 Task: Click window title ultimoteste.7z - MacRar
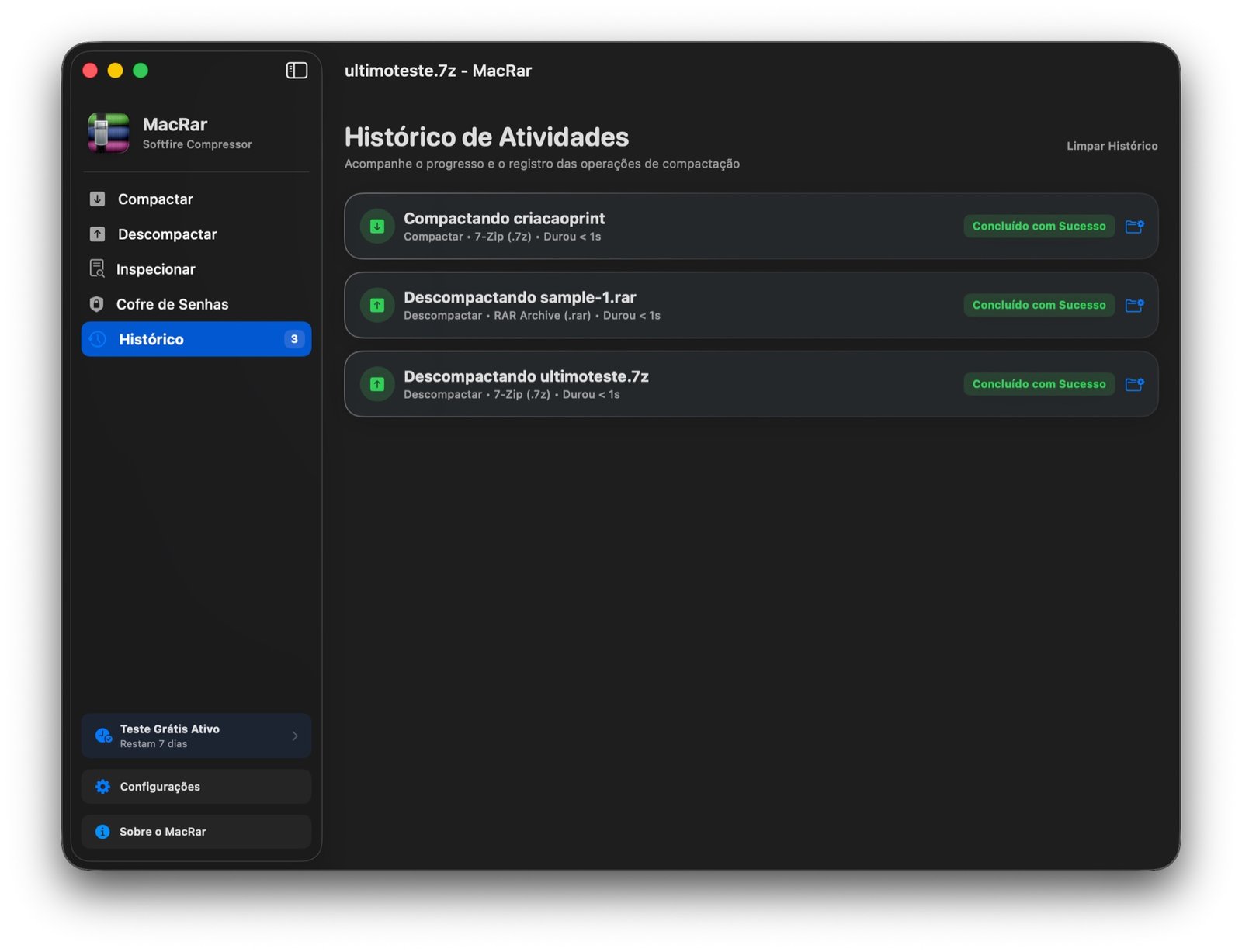coord(438,71)
